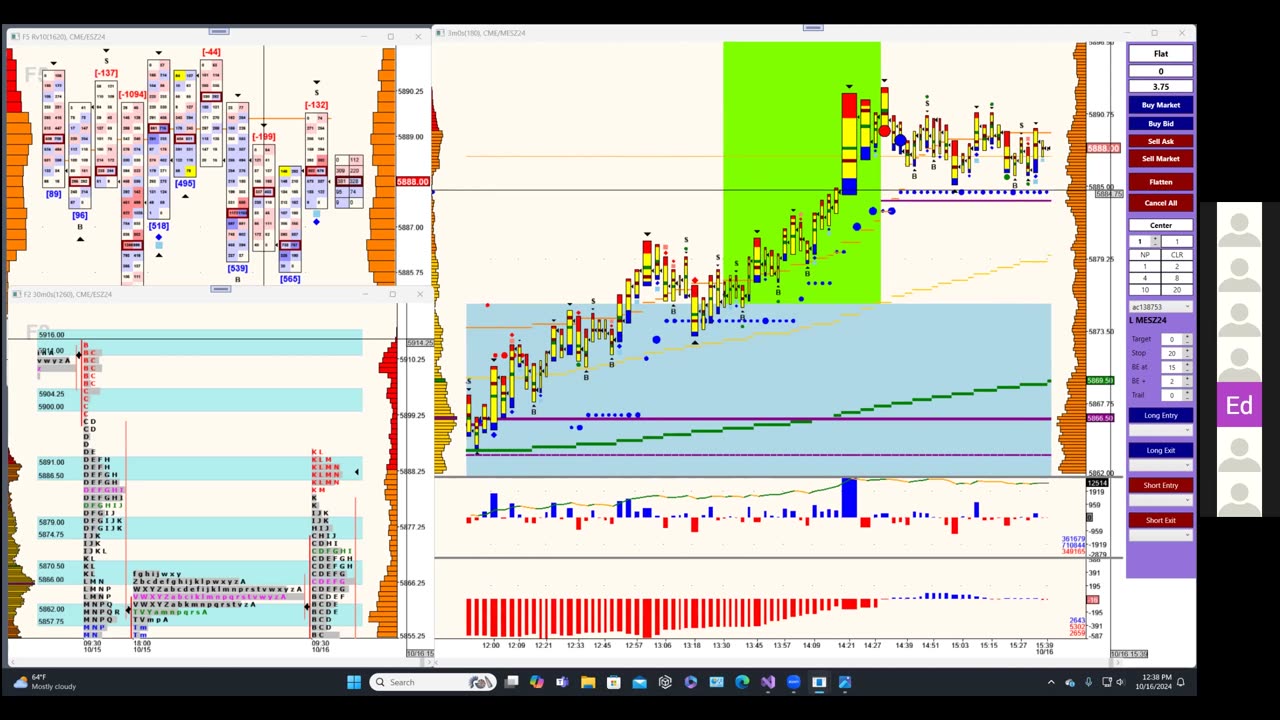Set quantity preset to 4
This screenshot has height=720, width=1280.
pos(1145,278)
